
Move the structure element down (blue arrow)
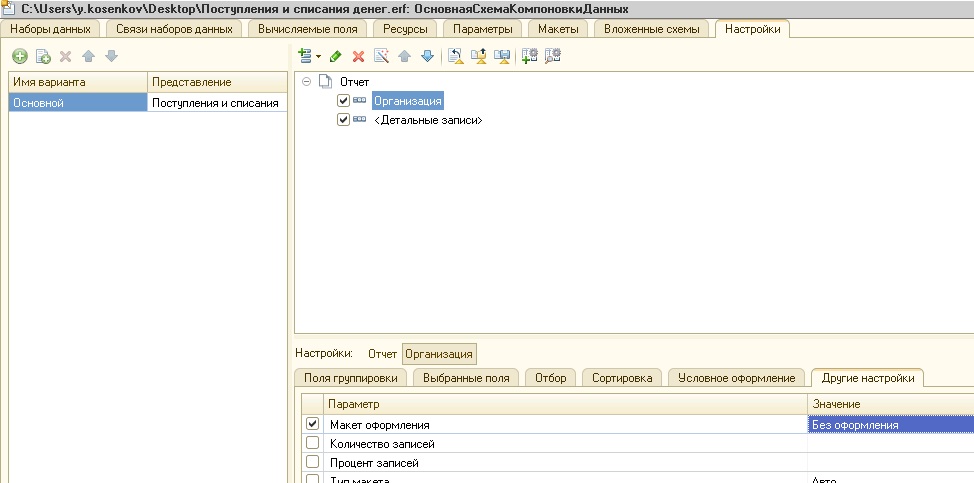click(x=427, y=56)
